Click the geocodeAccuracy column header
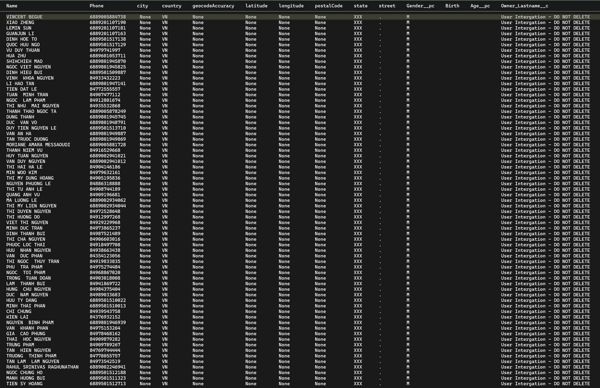The width and height of the screenshot is (600, 388). (x=213, y=6)
